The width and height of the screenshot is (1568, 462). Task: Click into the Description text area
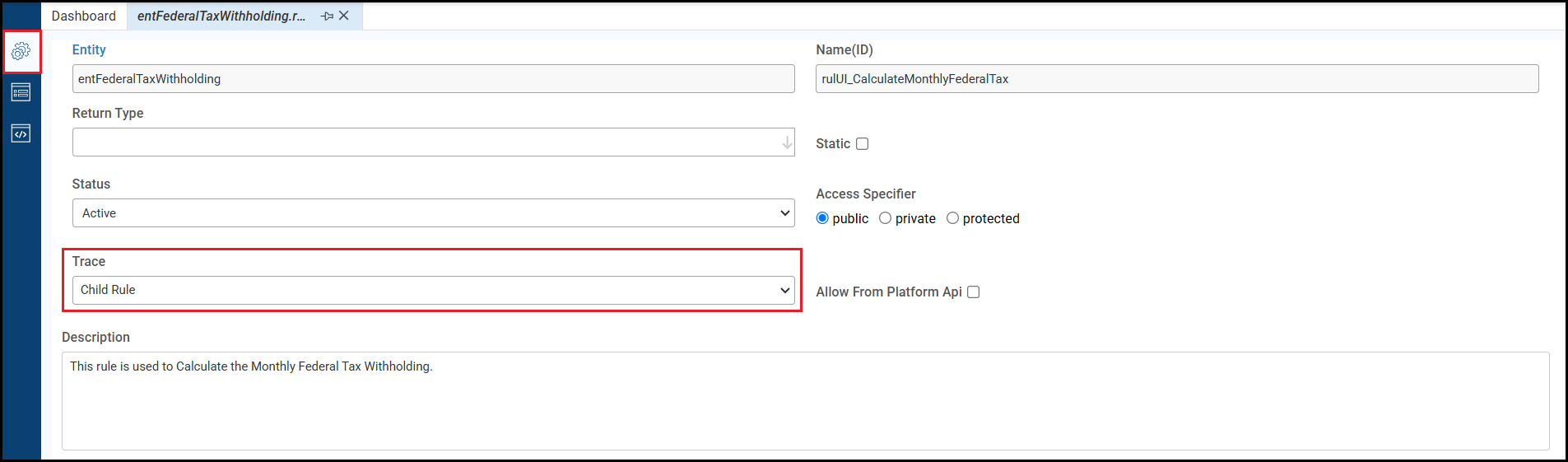(805, 401)
